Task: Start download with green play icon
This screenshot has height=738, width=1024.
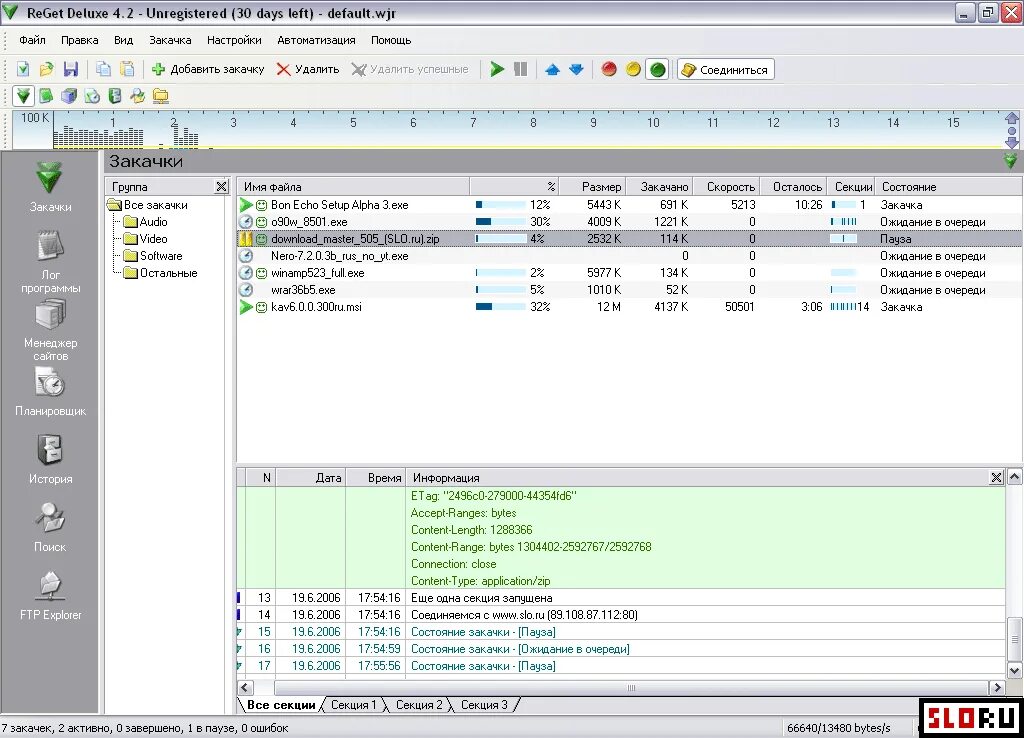Action: [497, 69]
